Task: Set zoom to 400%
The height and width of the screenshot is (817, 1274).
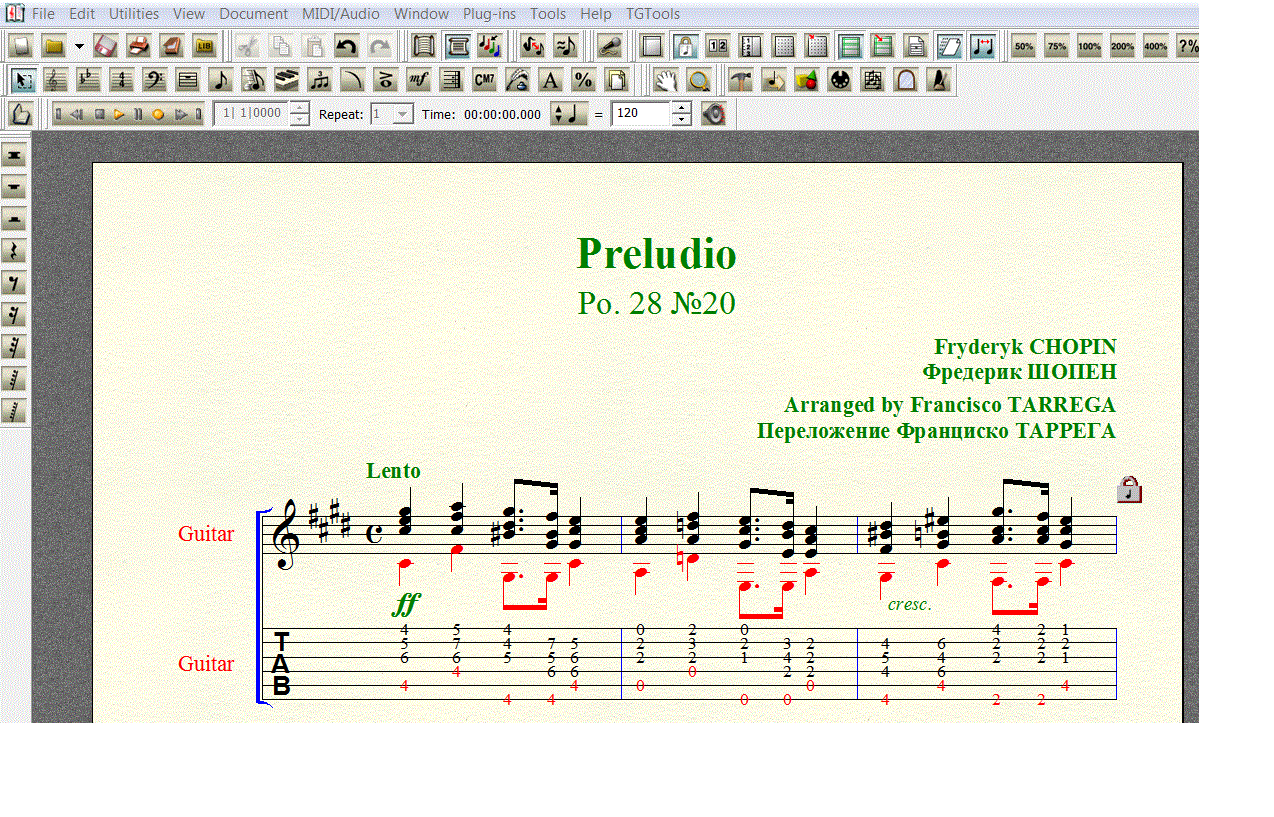Action: click(x=1156, y=46)
